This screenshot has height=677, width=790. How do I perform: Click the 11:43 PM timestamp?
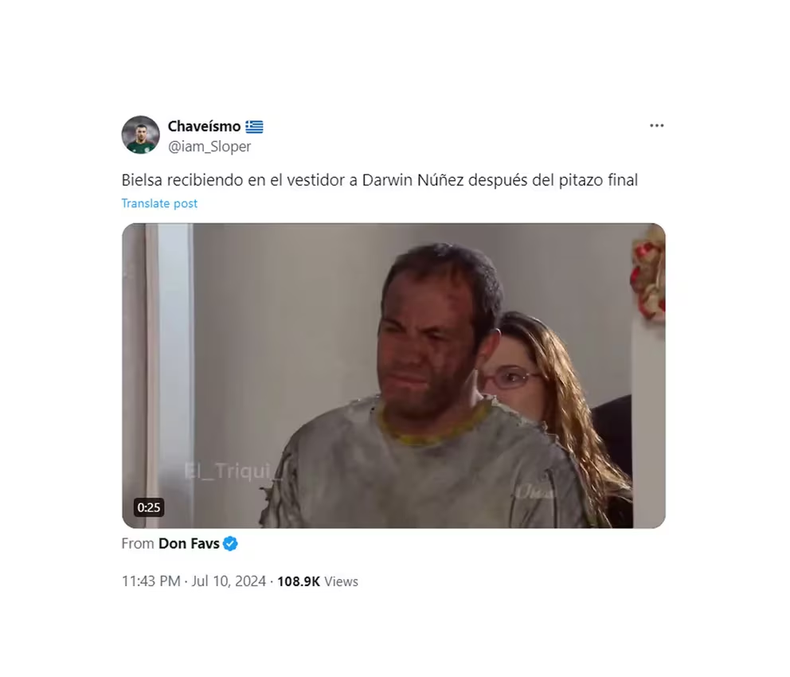151,581
